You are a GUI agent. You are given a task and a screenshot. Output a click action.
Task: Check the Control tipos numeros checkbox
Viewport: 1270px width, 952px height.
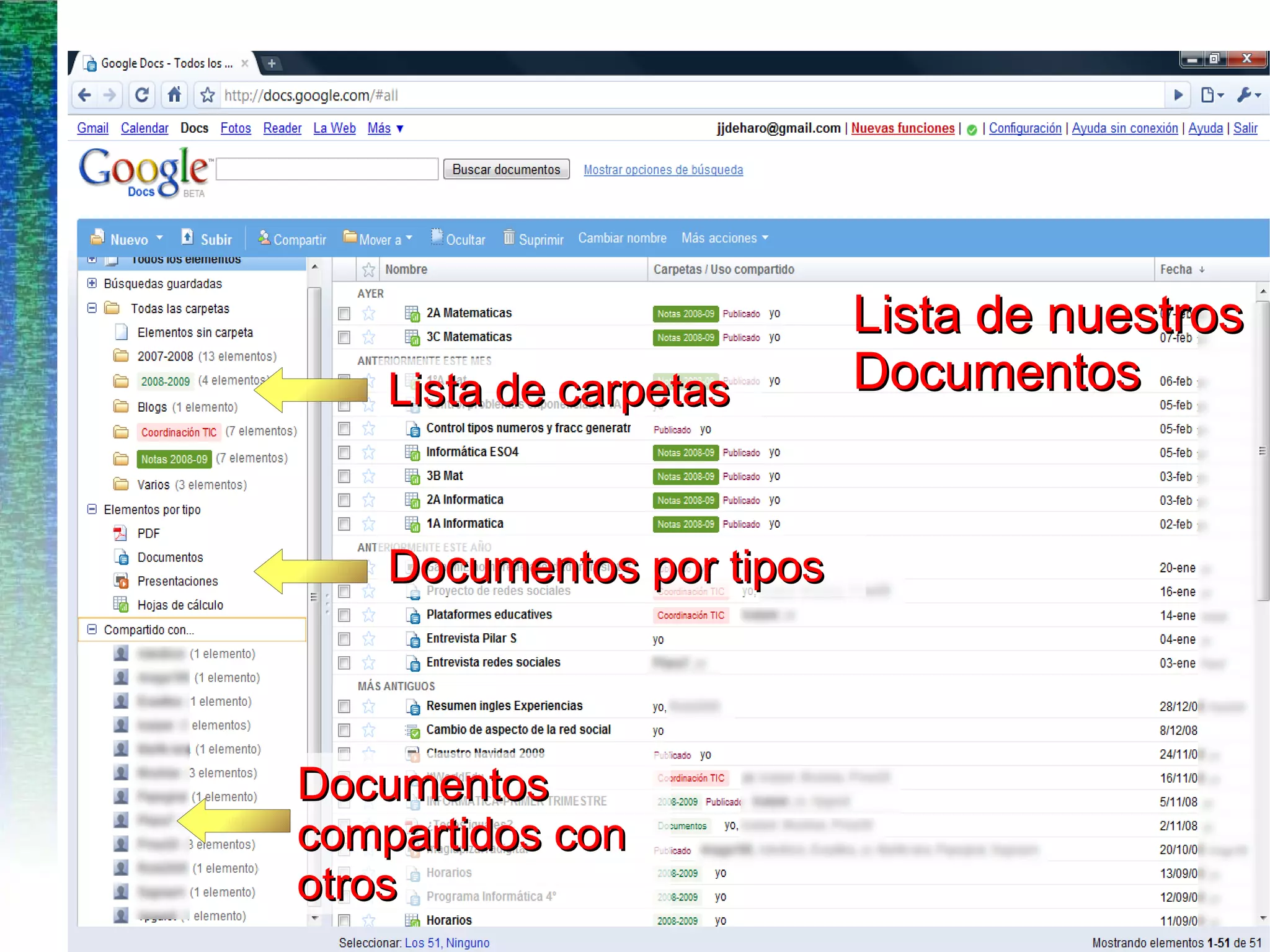point(344,429)
